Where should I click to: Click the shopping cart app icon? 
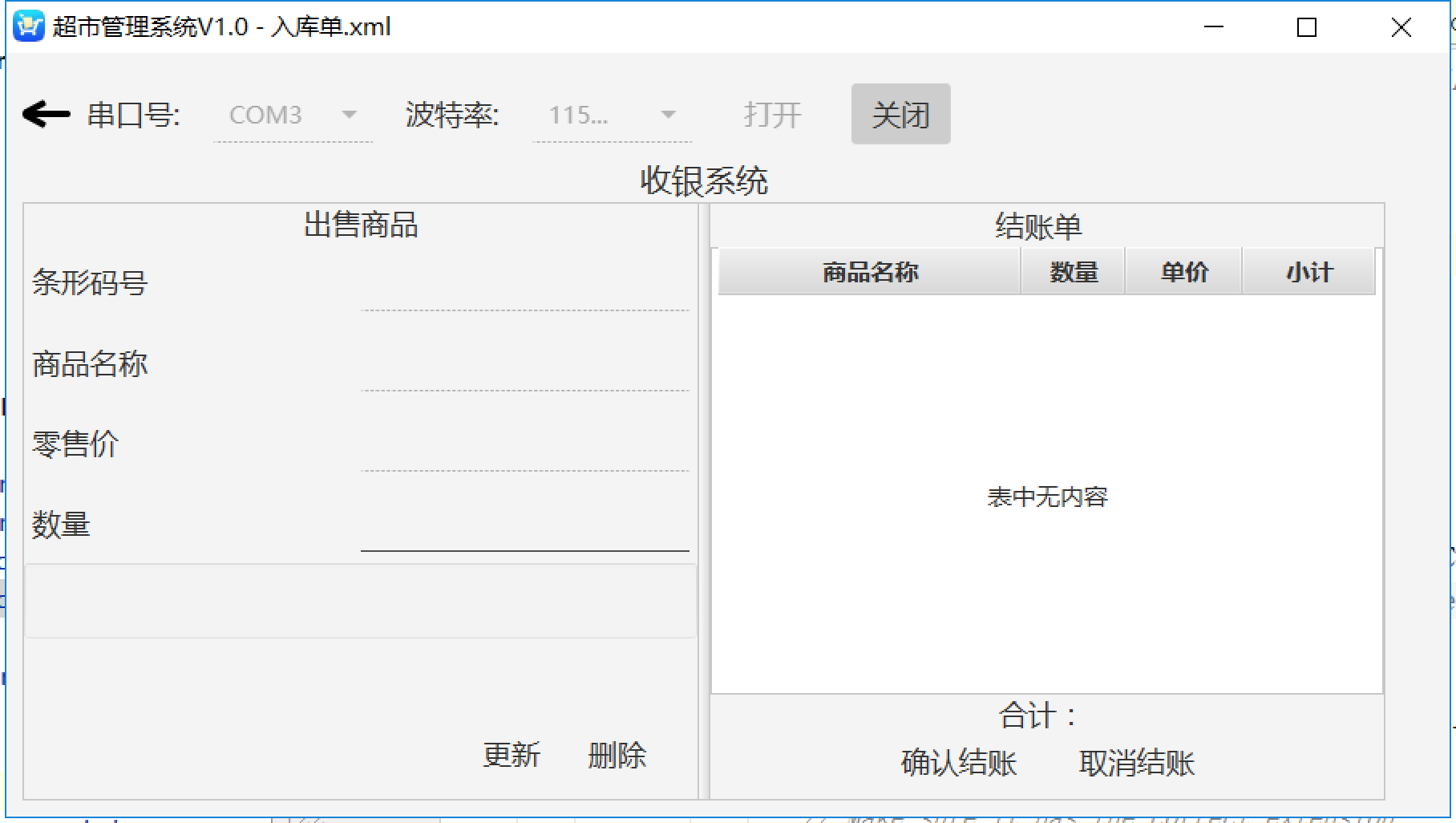[x=28, y=26]
